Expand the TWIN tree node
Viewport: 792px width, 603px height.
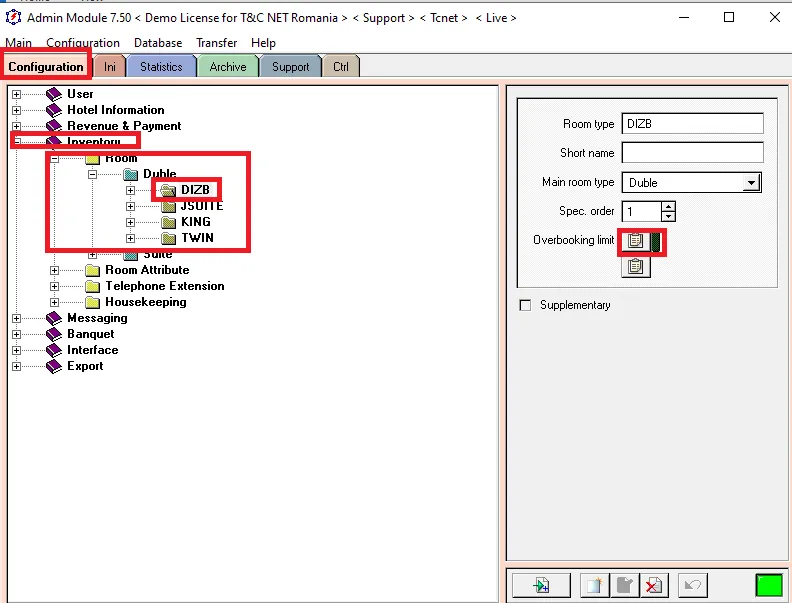coord(130,238)
